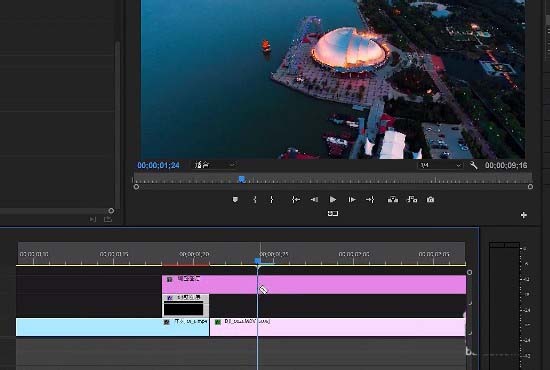Click the Mark In bracket button
The image size is (550, 370).
point(255,200)
